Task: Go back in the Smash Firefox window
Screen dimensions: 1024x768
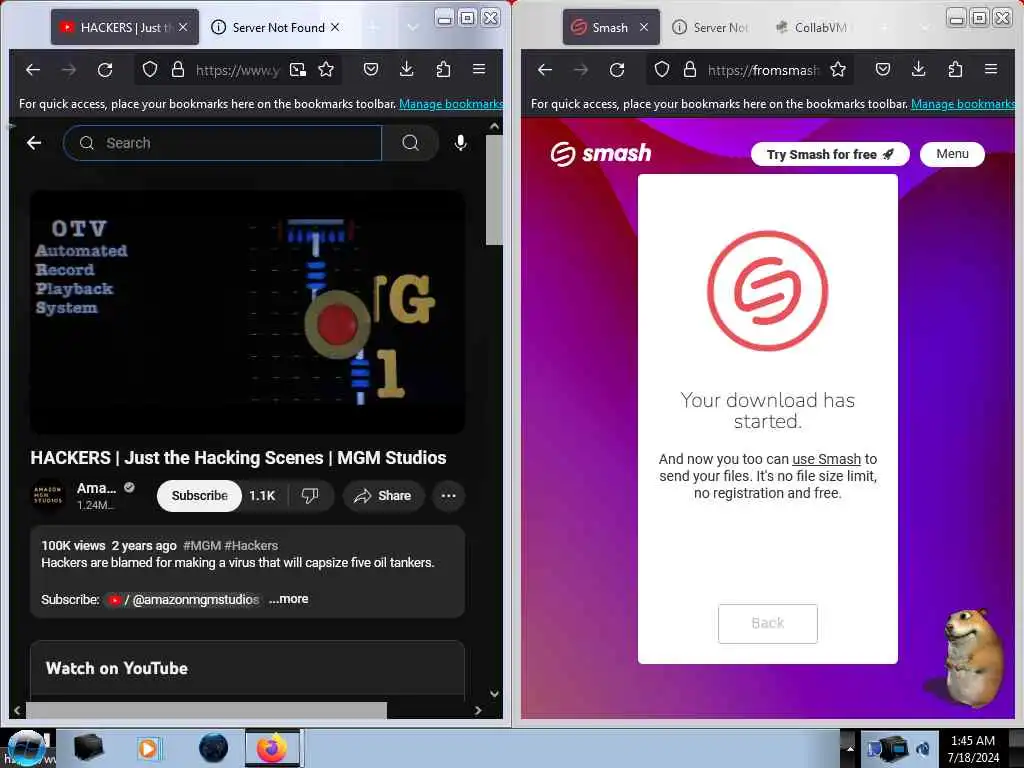Action: coord(545,69)
